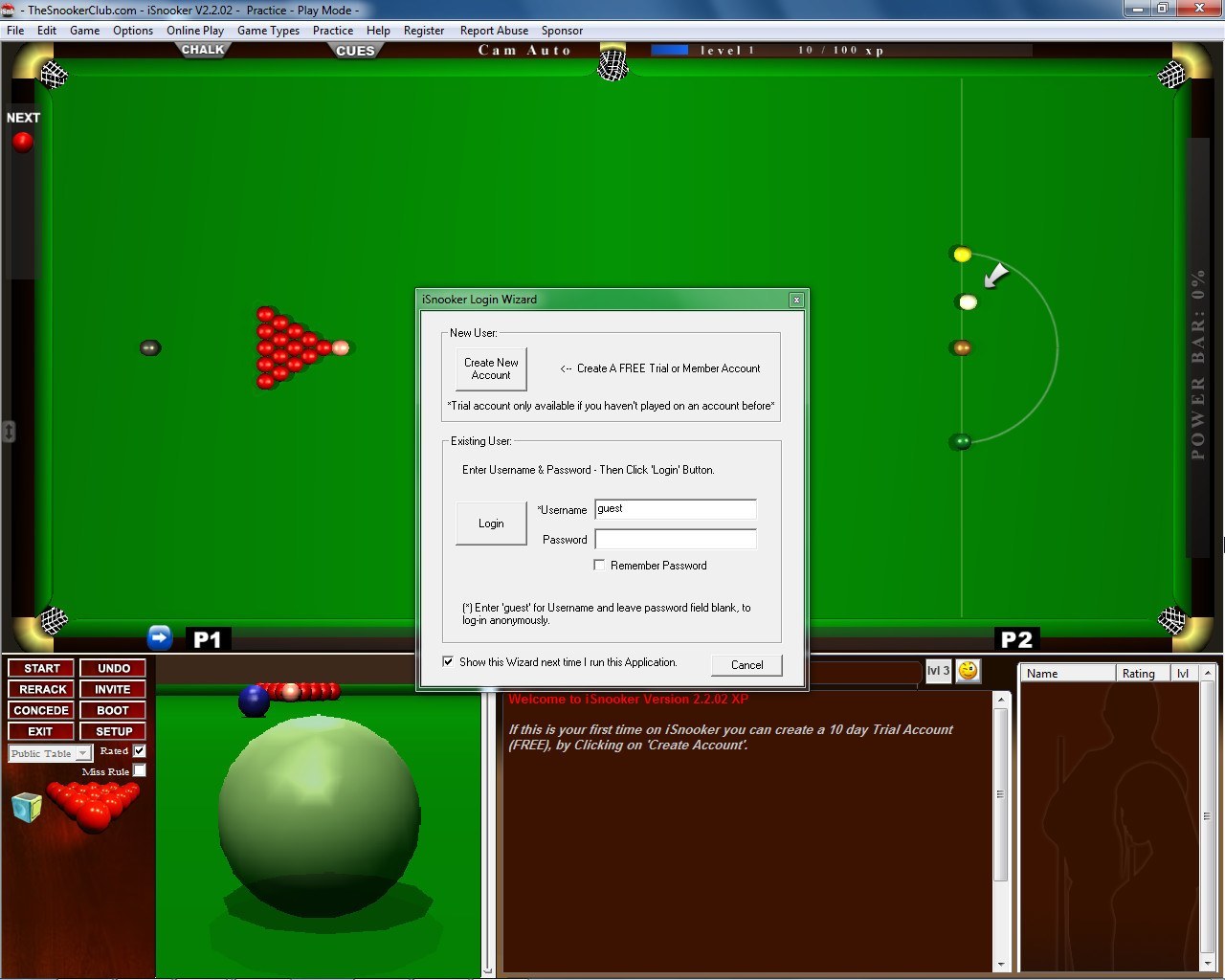Image resolution: width=1225 pixels, height=980 pixels.
Task: Open the Online Play menu
Action: coord(195,31)
